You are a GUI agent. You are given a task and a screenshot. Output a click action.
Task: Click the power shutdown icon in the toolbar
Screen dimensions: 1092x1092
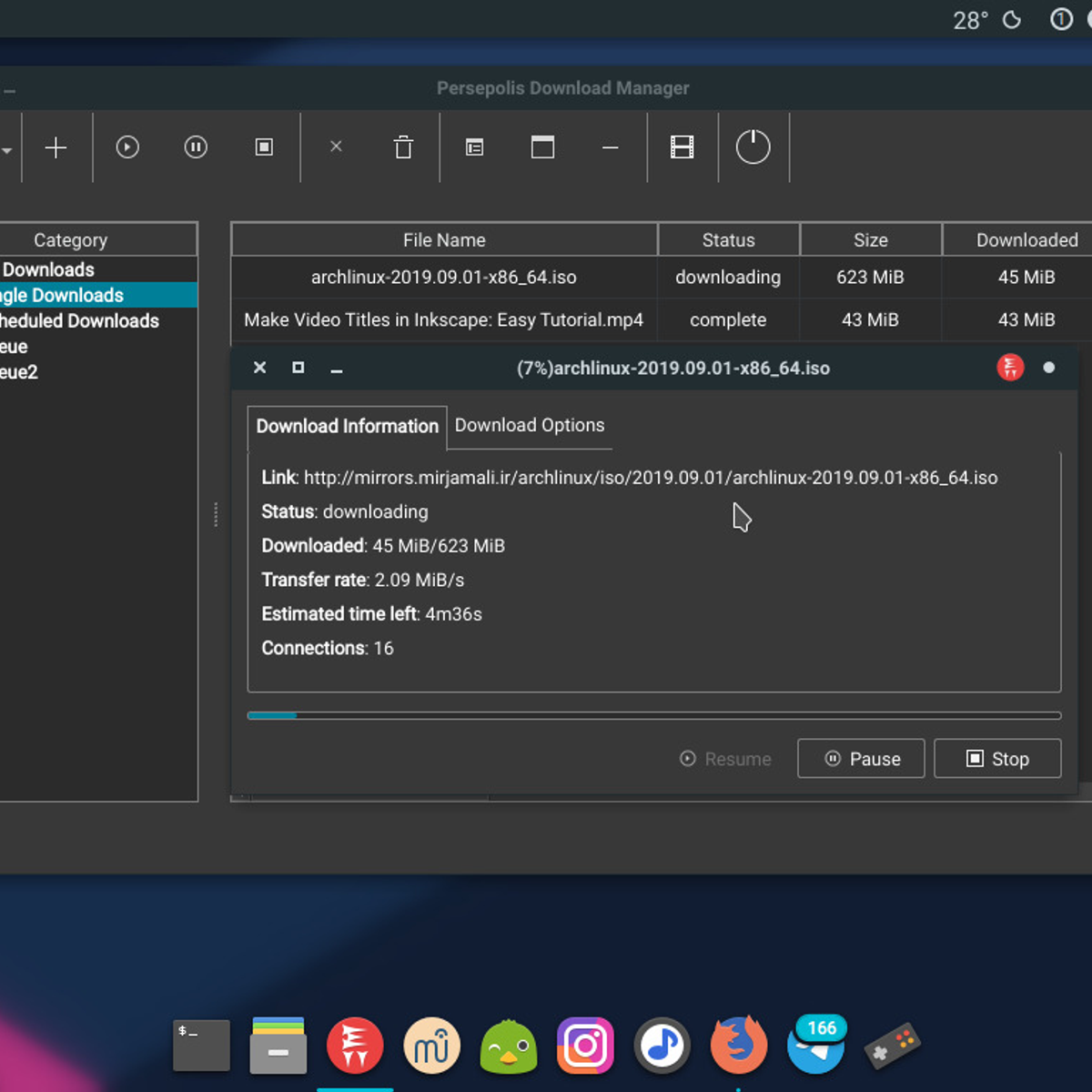[x=753, y=147]
